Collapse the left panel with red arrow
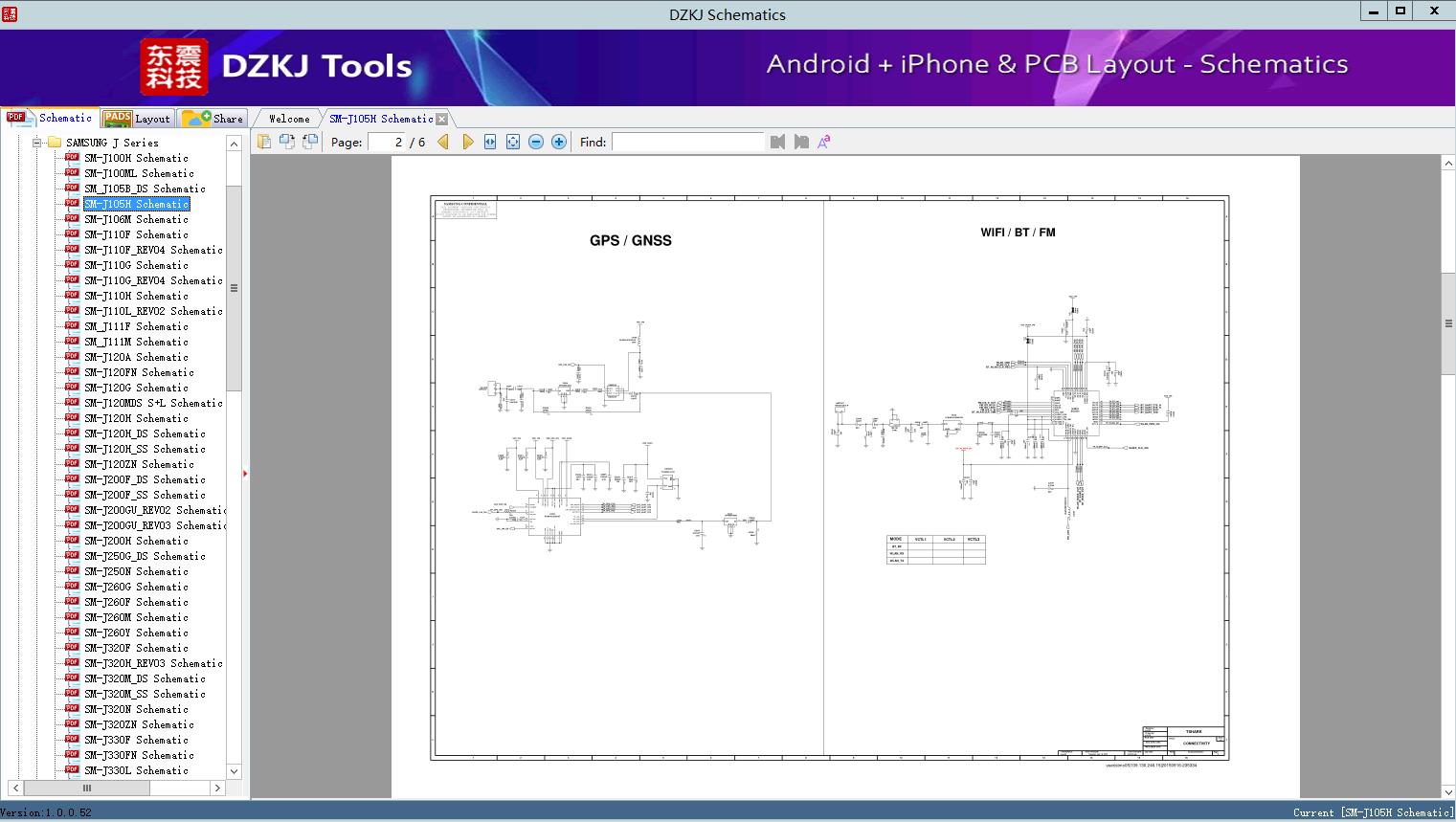1456x822 pixels. click(245, 474)
